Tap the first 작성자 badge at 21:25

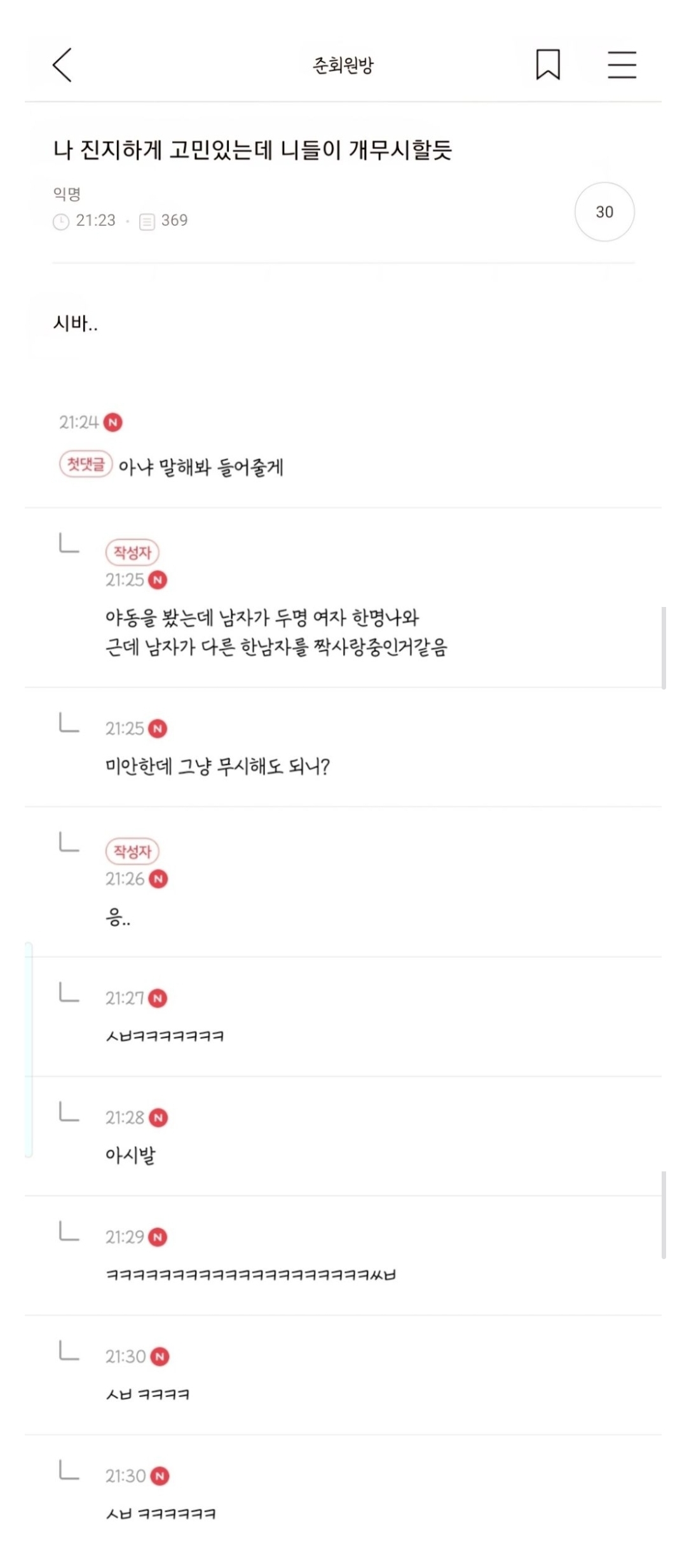point(132,552)
